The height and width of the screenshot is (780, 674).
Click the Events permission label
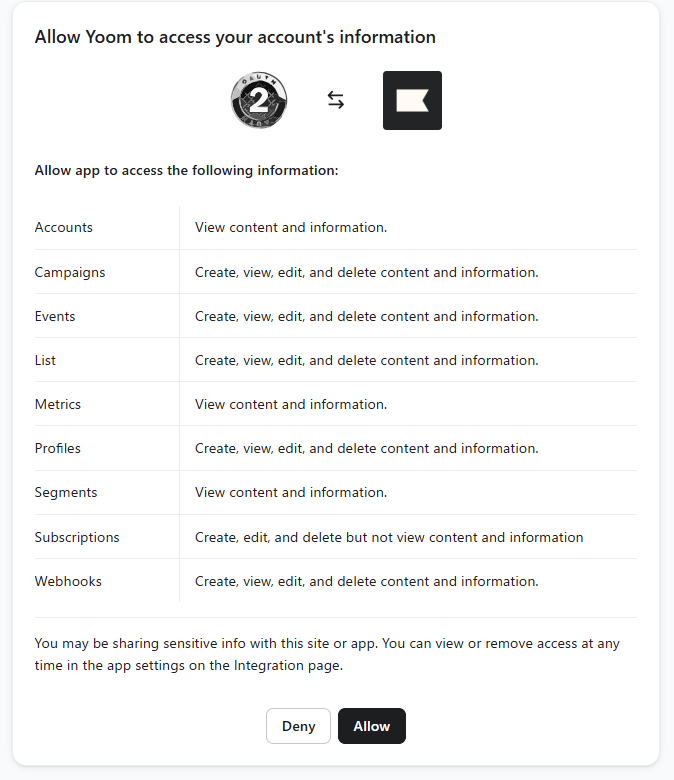(55, 316)
